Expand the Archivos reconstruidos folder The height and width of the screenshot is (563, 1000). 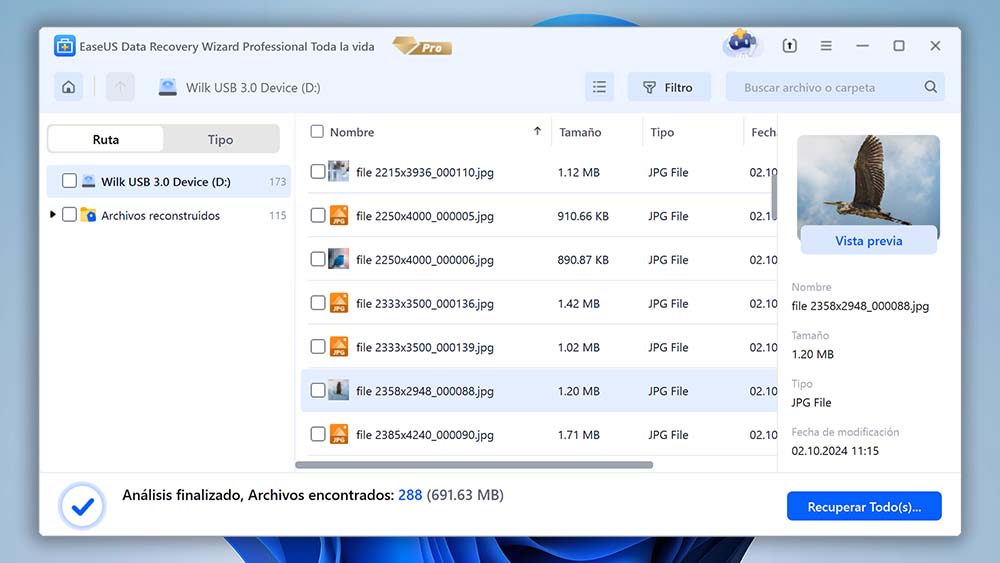pos(52,215)
